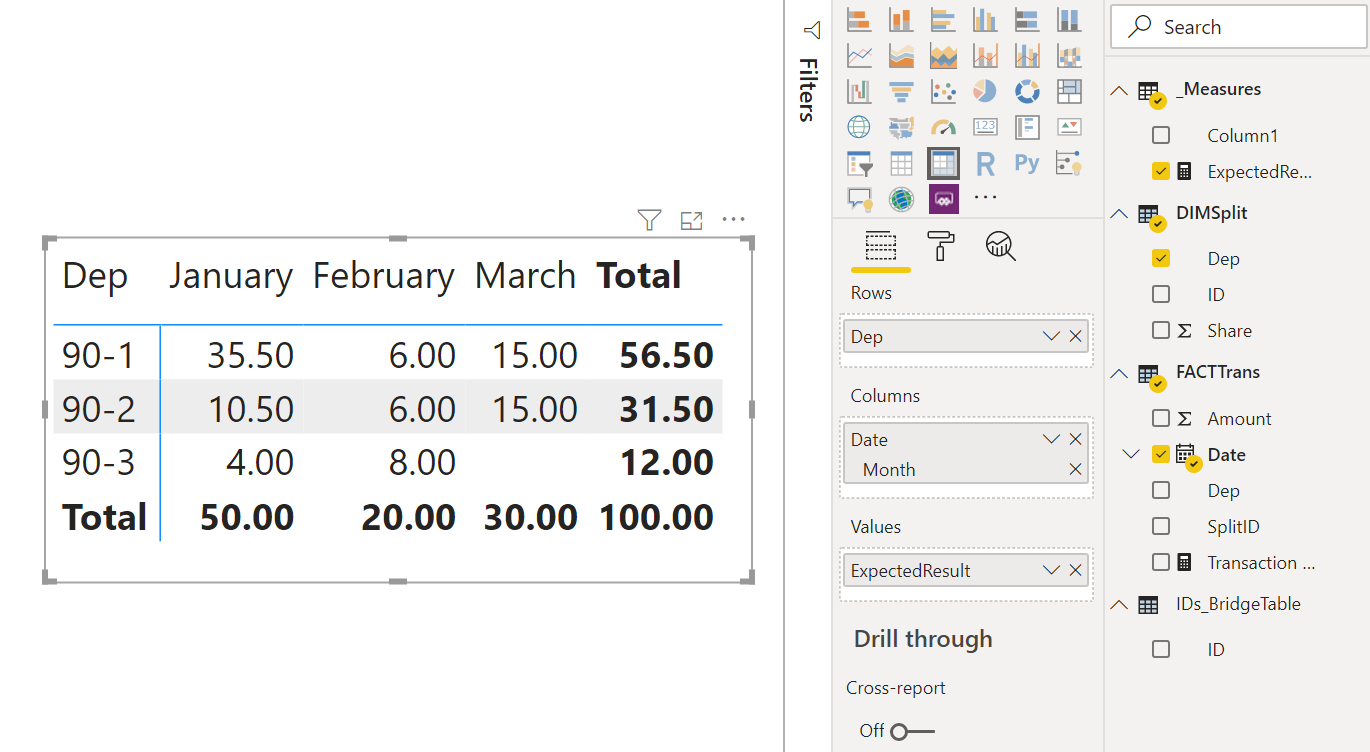Choose the Scatter chart visualization

pos(943,91)
